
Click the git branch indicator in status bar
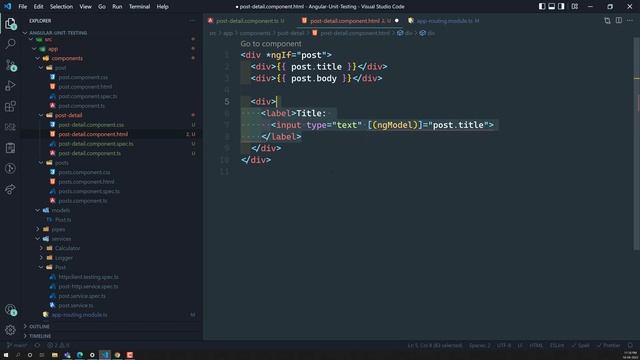17,345
